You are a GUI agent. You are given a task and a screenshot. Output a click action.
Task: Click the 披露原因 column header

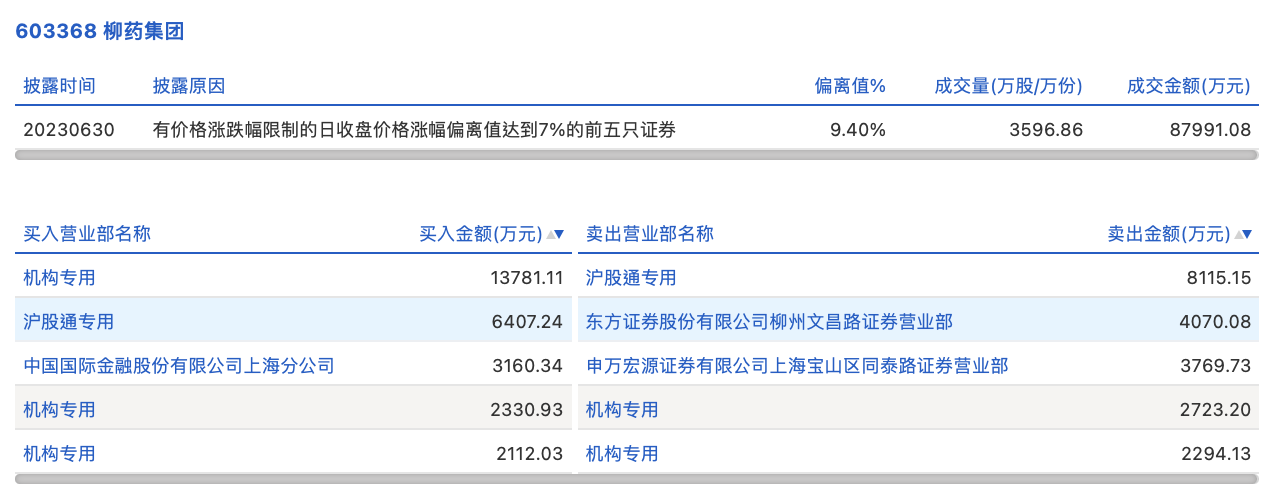click(x=189, y=86)
